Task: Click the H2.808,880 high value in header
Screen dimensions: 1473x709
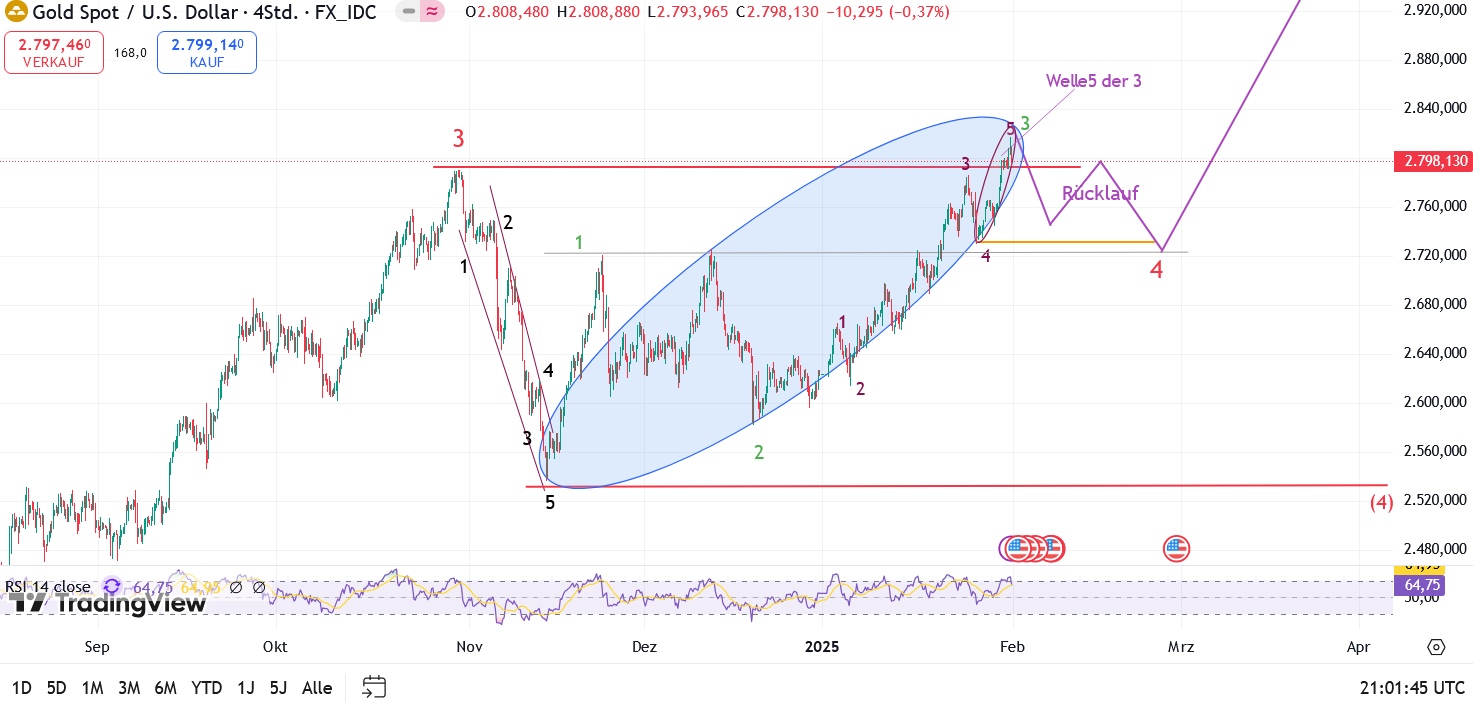Action: [x=598, y=12]
